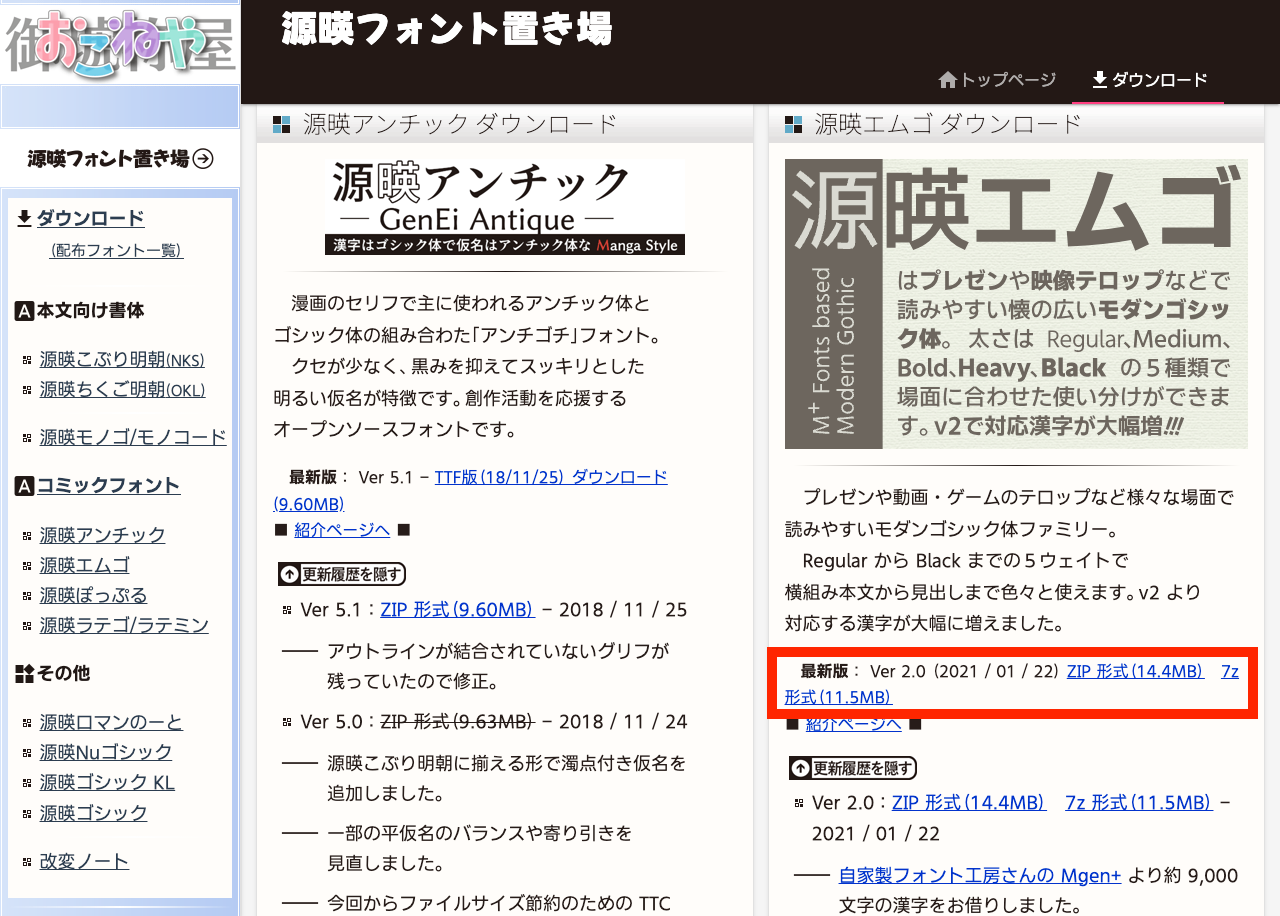
Task: Collapse 更新履歴を隠す under 源暎エムゴ
Action: (x=853, y=768)
